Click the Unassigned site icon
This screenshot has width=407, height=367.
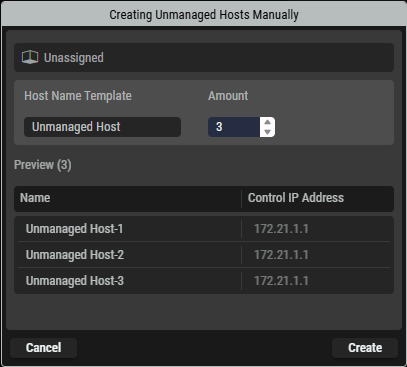click(30, 57)
